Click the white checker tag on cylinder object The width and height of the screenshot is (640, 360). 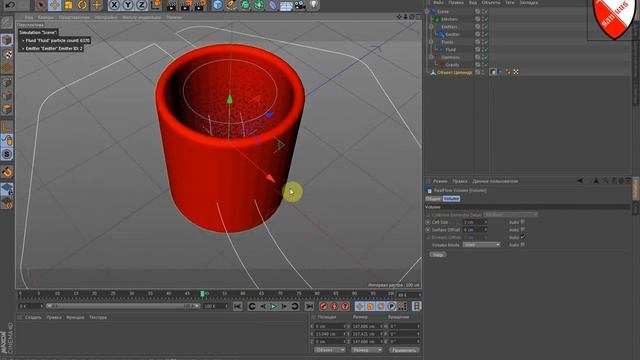coord(516,72)
